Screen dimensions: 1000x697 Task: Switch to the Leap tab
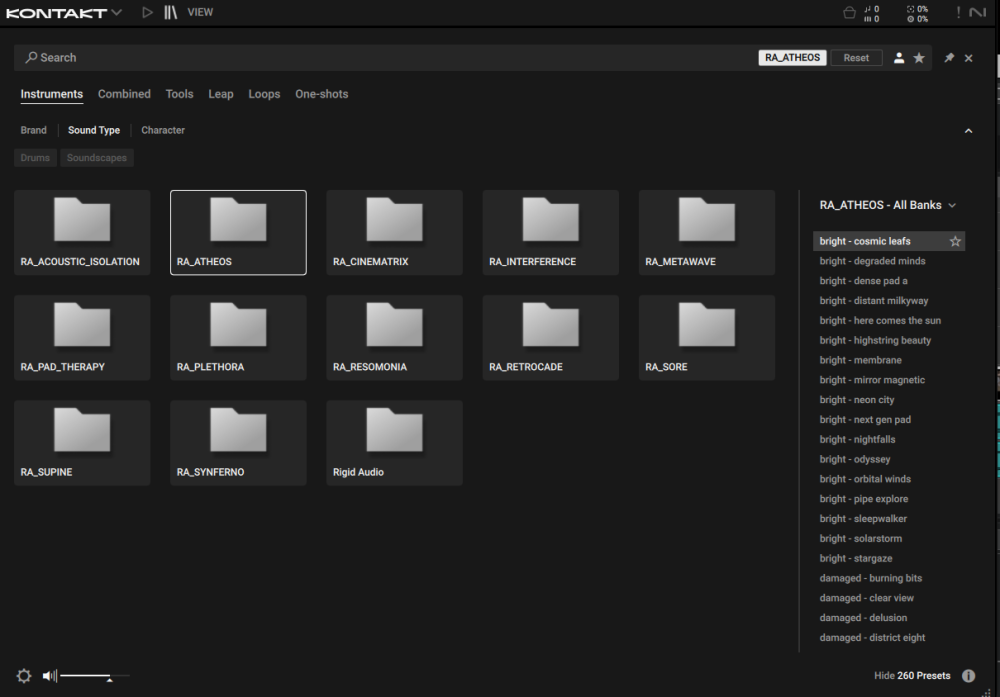tap(221, 94)
